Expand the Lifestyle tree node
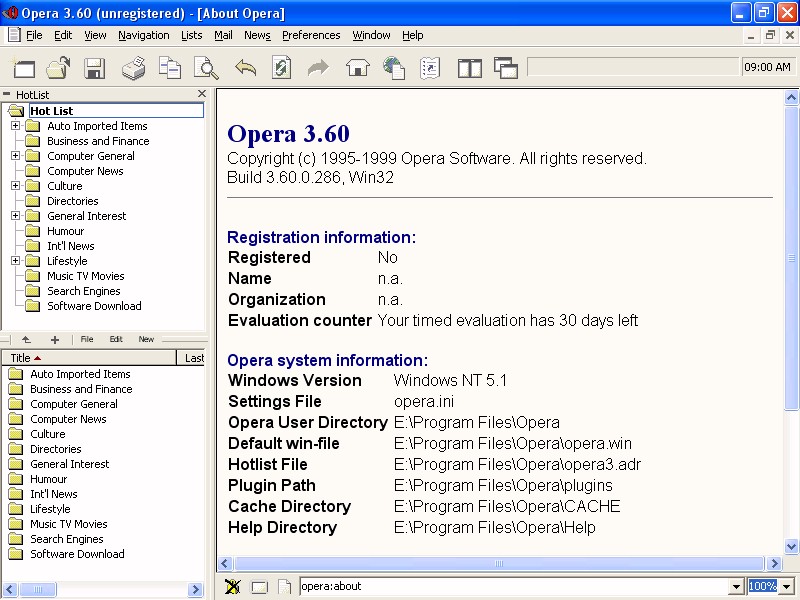Image resolution: width=800 pixels, height=600 pixels. (16, 261)
